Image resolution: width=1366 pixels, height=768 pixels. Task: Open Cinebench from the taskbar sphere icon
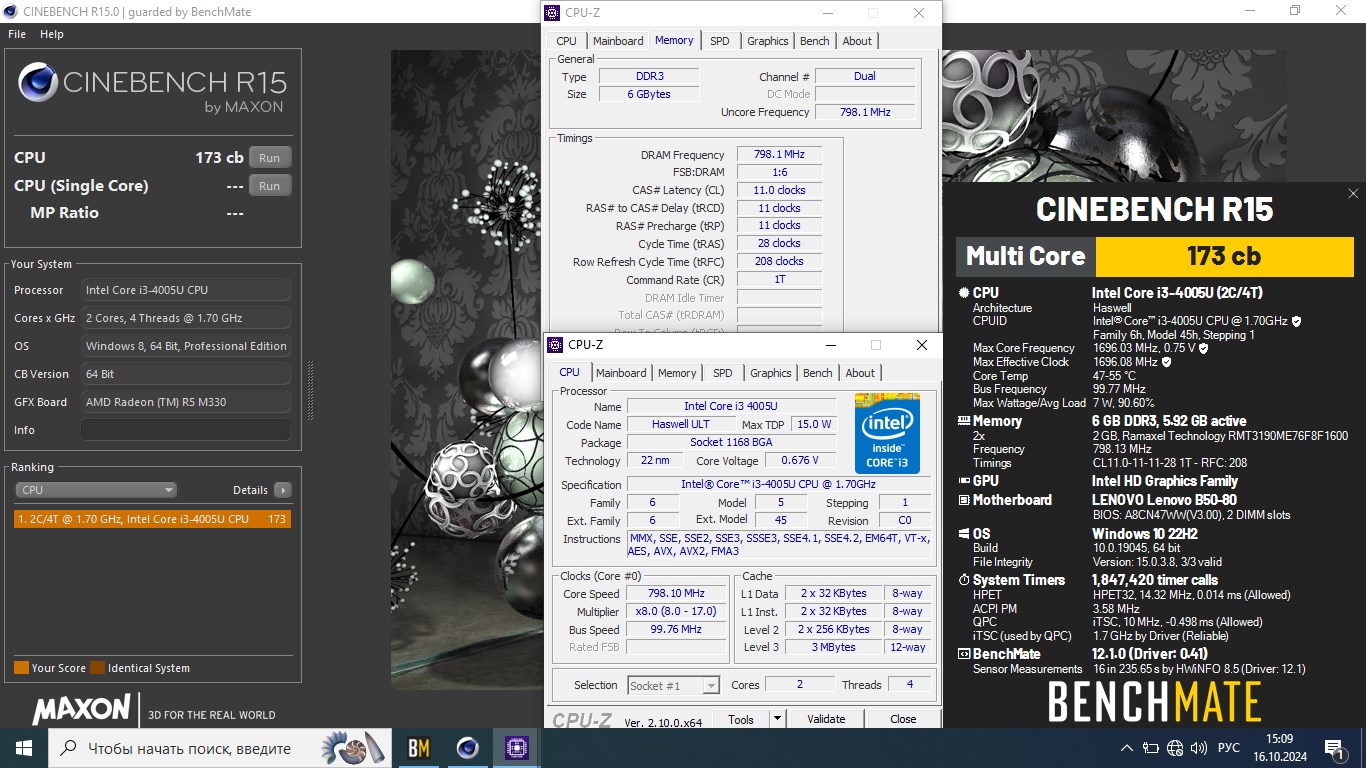467,748
